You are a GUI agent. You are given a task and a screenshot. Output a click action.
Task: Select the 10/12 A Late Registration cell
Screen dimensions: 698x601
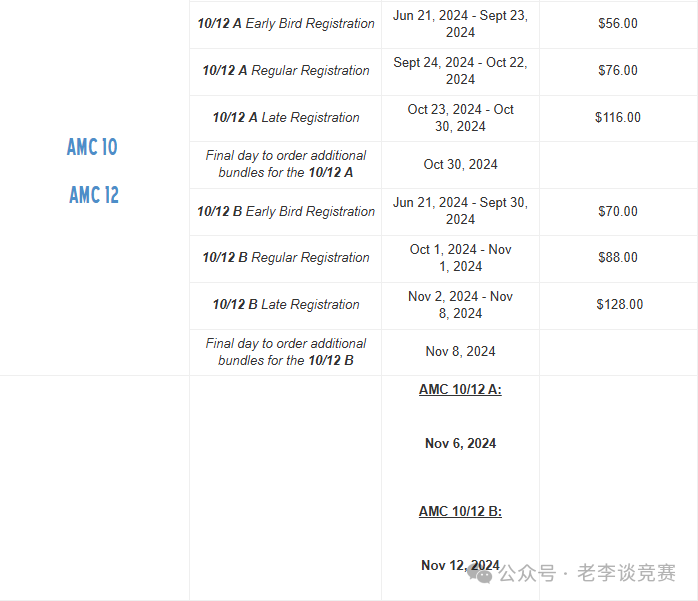(x=286, y=118)
